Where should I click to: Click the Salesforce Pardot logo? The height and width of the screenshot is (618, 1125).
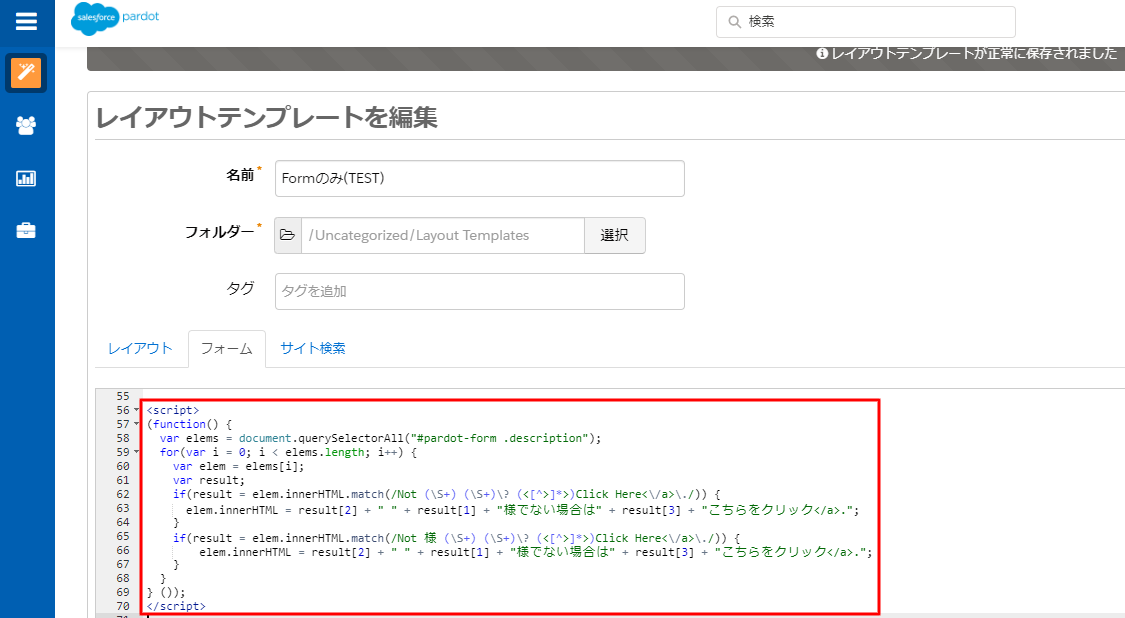click(115, 19)
